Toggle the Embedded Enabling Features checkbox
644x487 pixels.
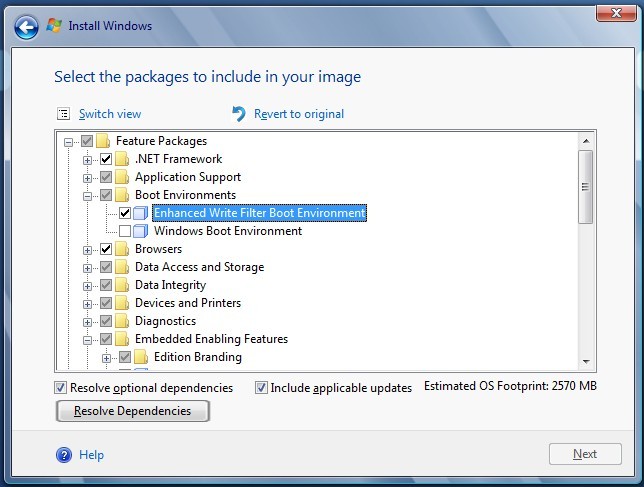(106, 339)
